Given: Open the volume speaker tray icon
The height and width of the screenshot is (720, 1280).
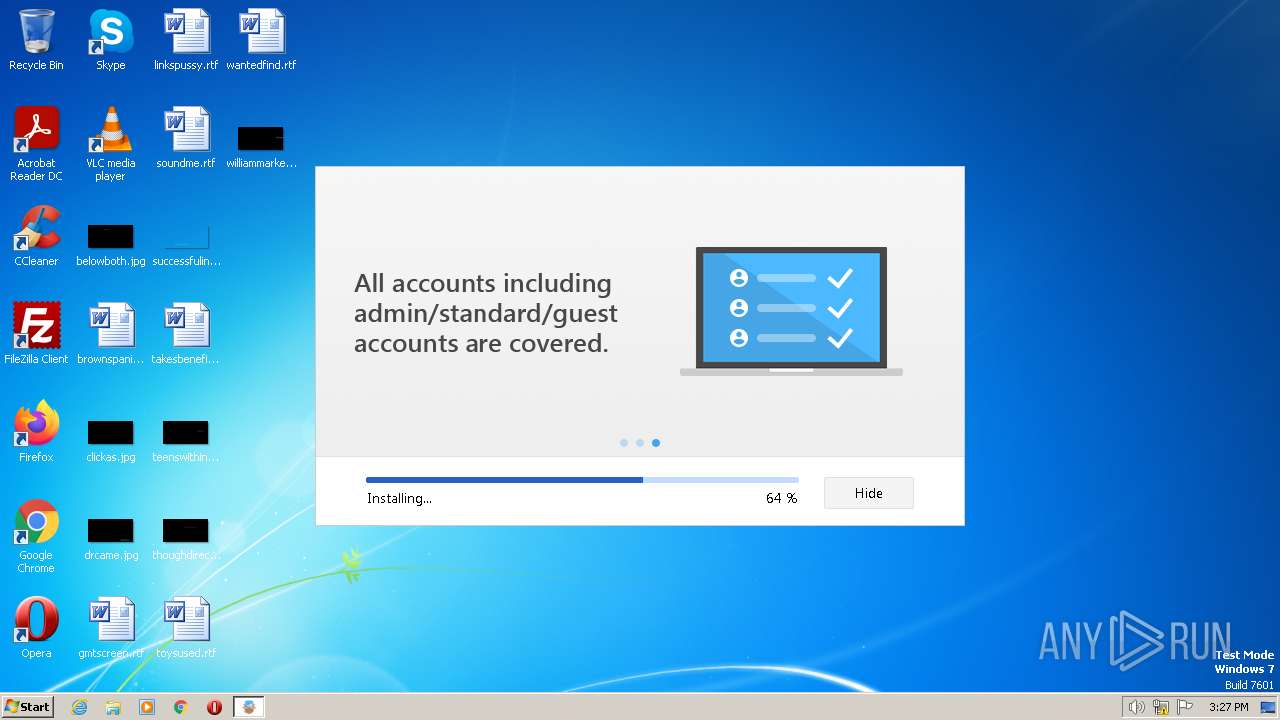Looking at the screenshot, I should [x=1137, y=707].
